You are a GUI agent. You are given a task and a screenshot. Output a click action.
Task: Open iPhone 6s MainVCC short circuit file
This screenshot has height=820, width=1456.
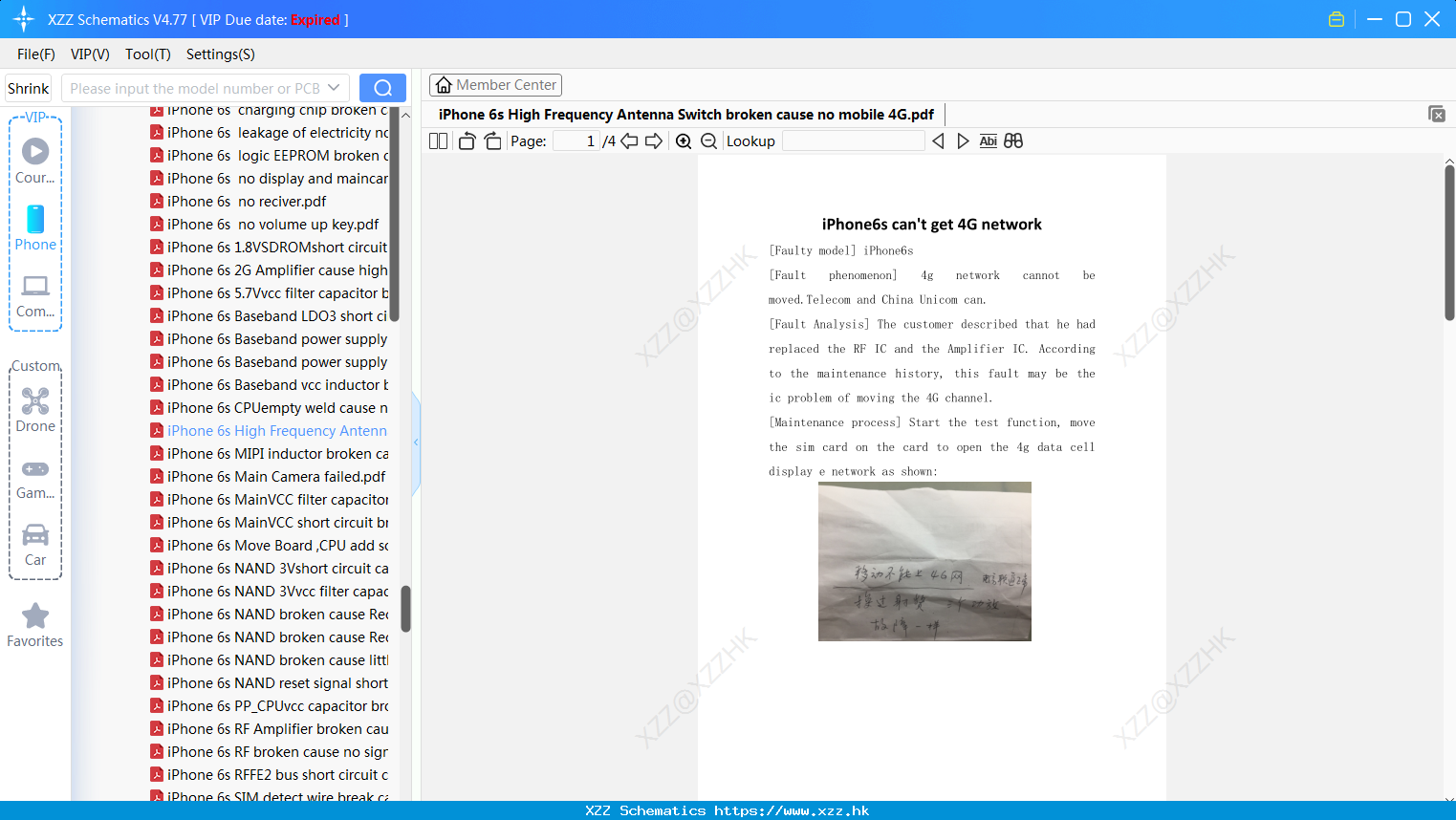click(x=269, y=523)
